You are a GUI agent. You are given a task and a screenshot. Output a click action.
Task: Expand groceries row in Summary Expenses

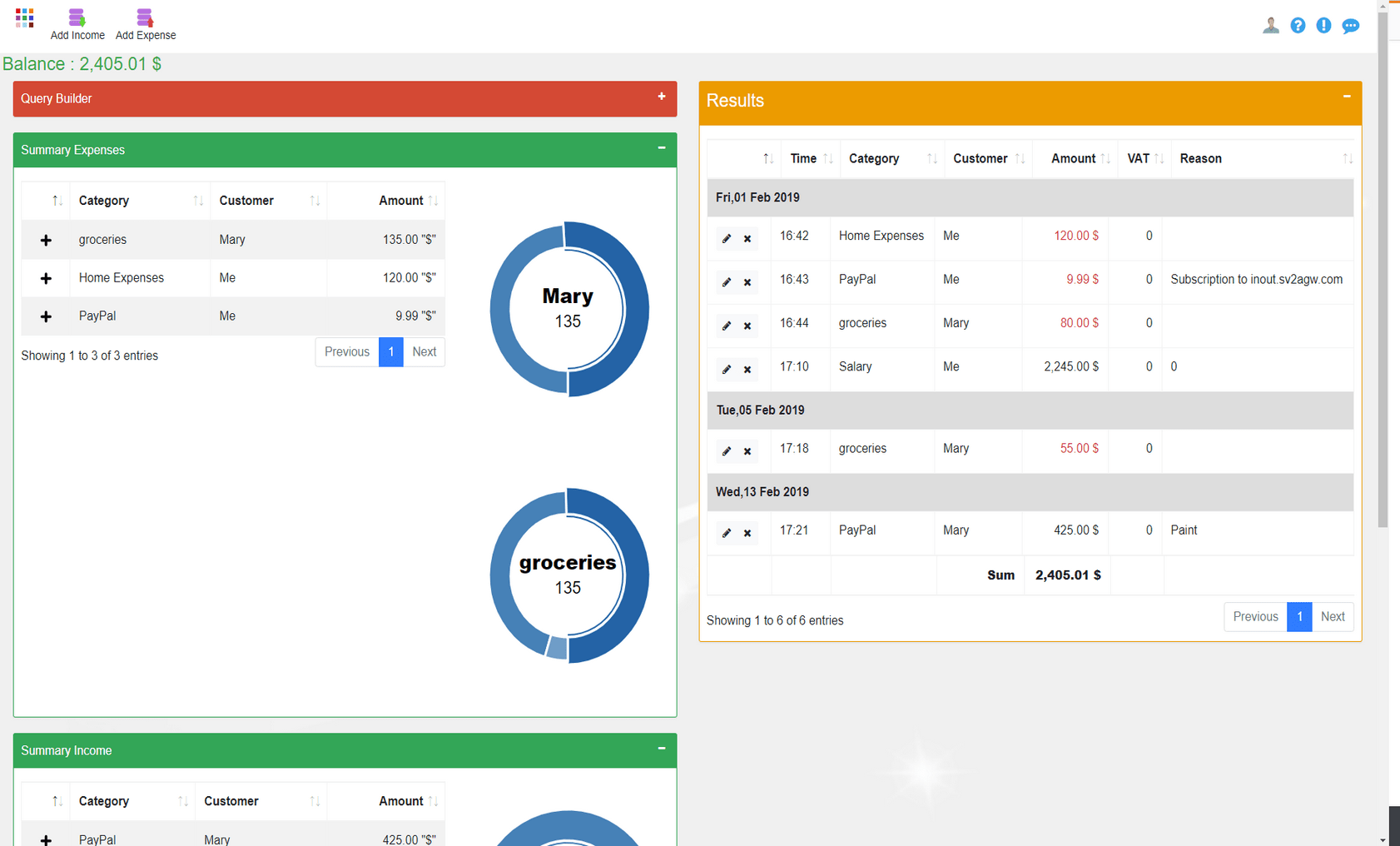tap(46, 241)
